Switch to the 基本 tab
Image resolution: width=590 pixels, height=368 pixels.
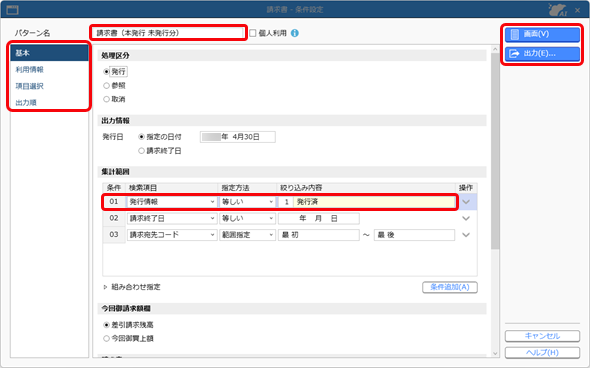click(x=49, y=53)
